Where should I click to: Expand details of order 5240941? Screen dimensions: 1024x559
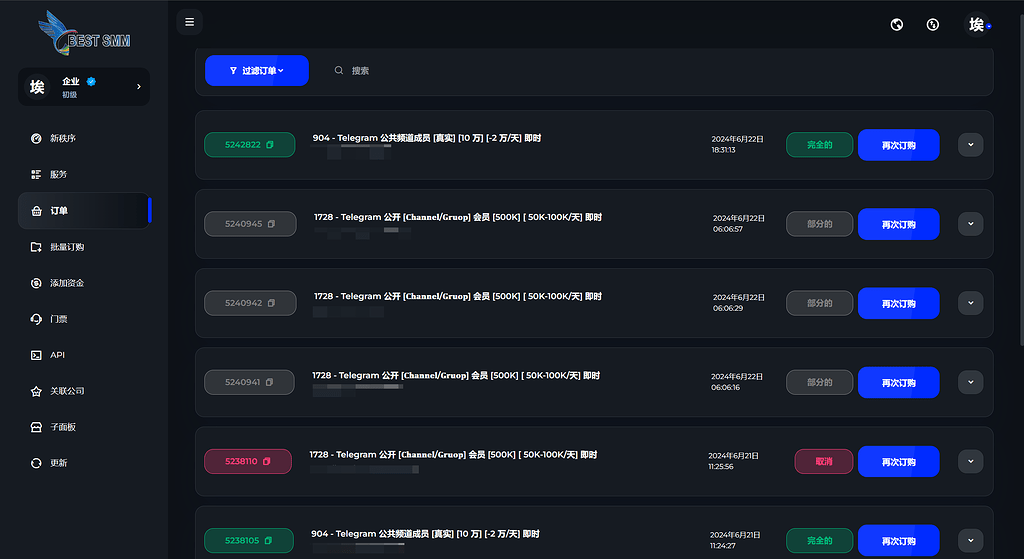pos(970,382)
